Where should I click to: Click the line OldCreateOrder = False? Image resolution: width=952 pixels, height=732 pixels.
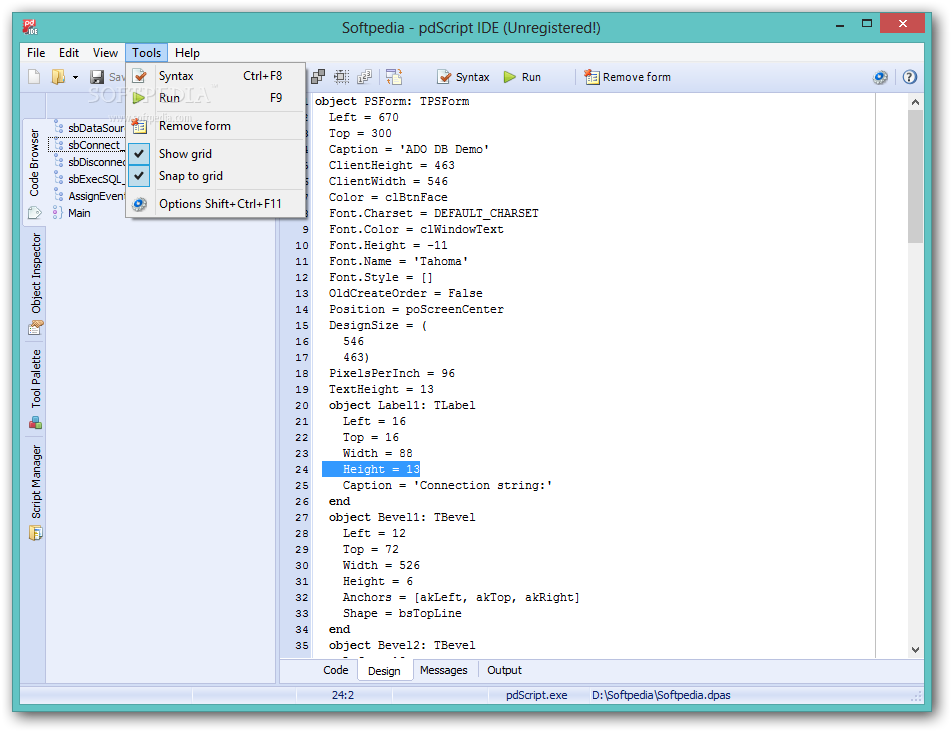coord(406,293)
